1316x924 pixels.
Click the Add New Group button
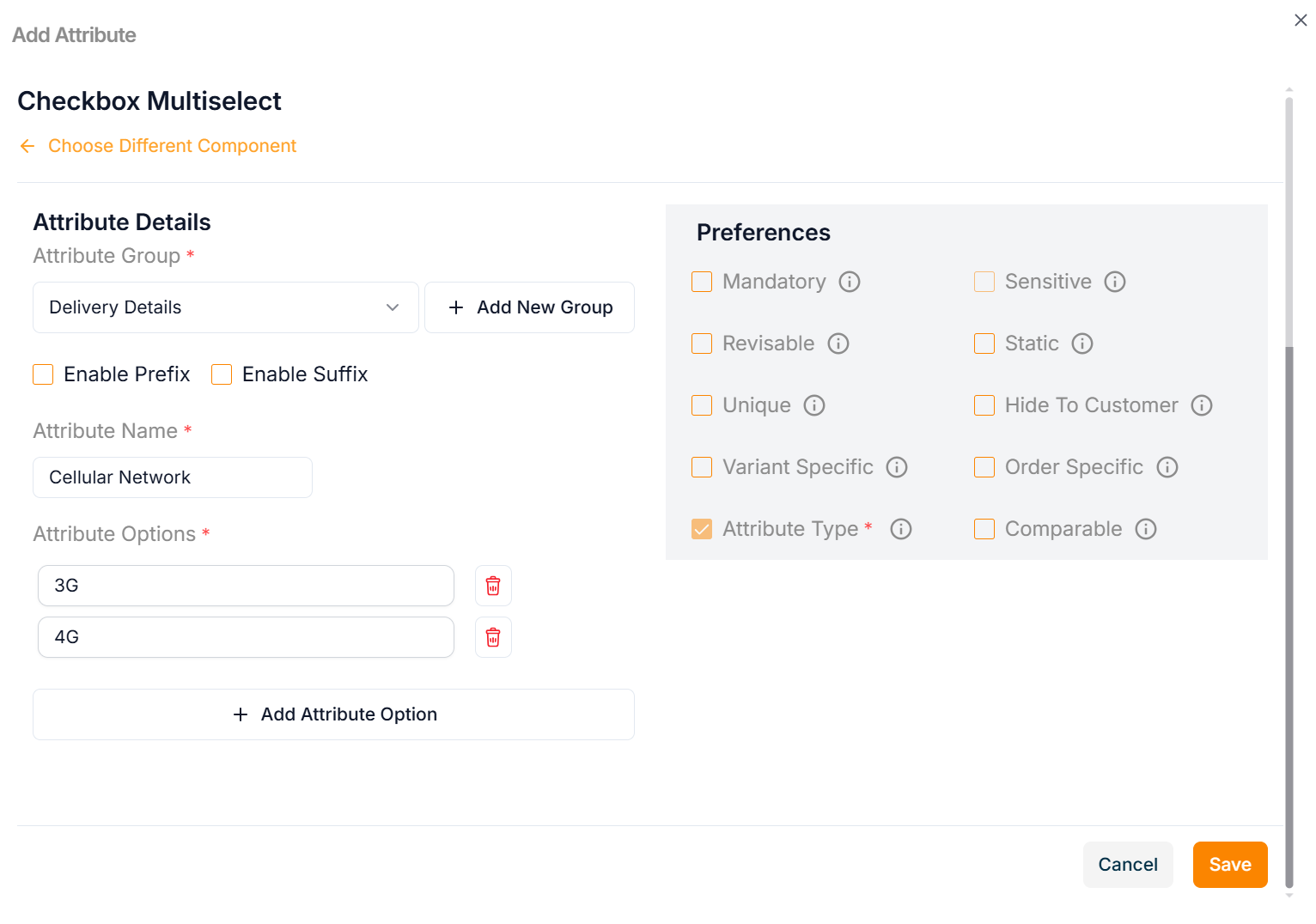tap(529, 307)
